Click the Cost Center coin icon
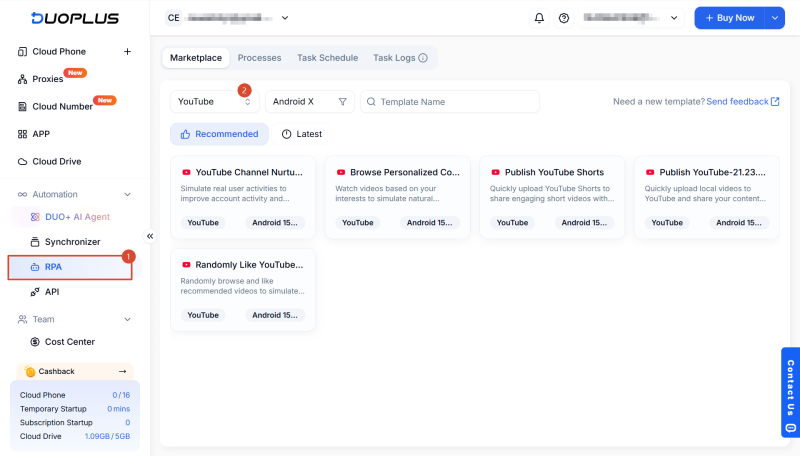The width and height of the screenshot is (800, 456). tap(35, 342)
